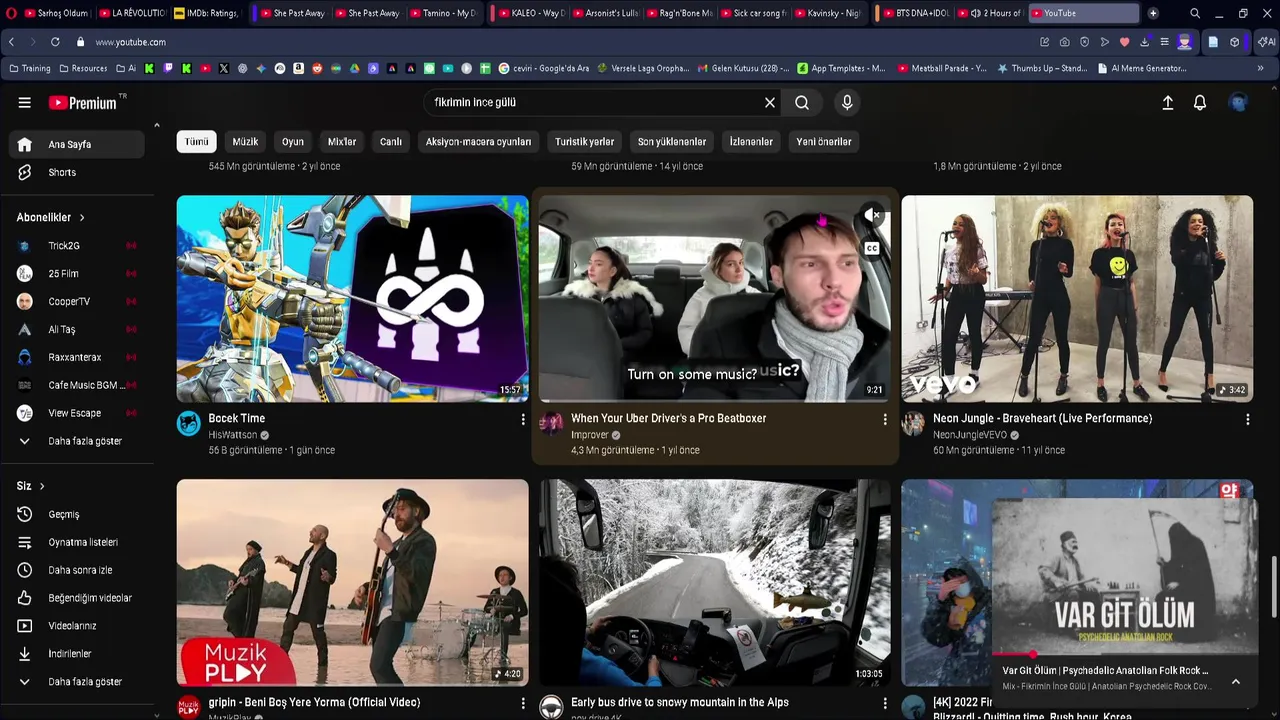Open the upload/create video icon

pos(1167,102)
